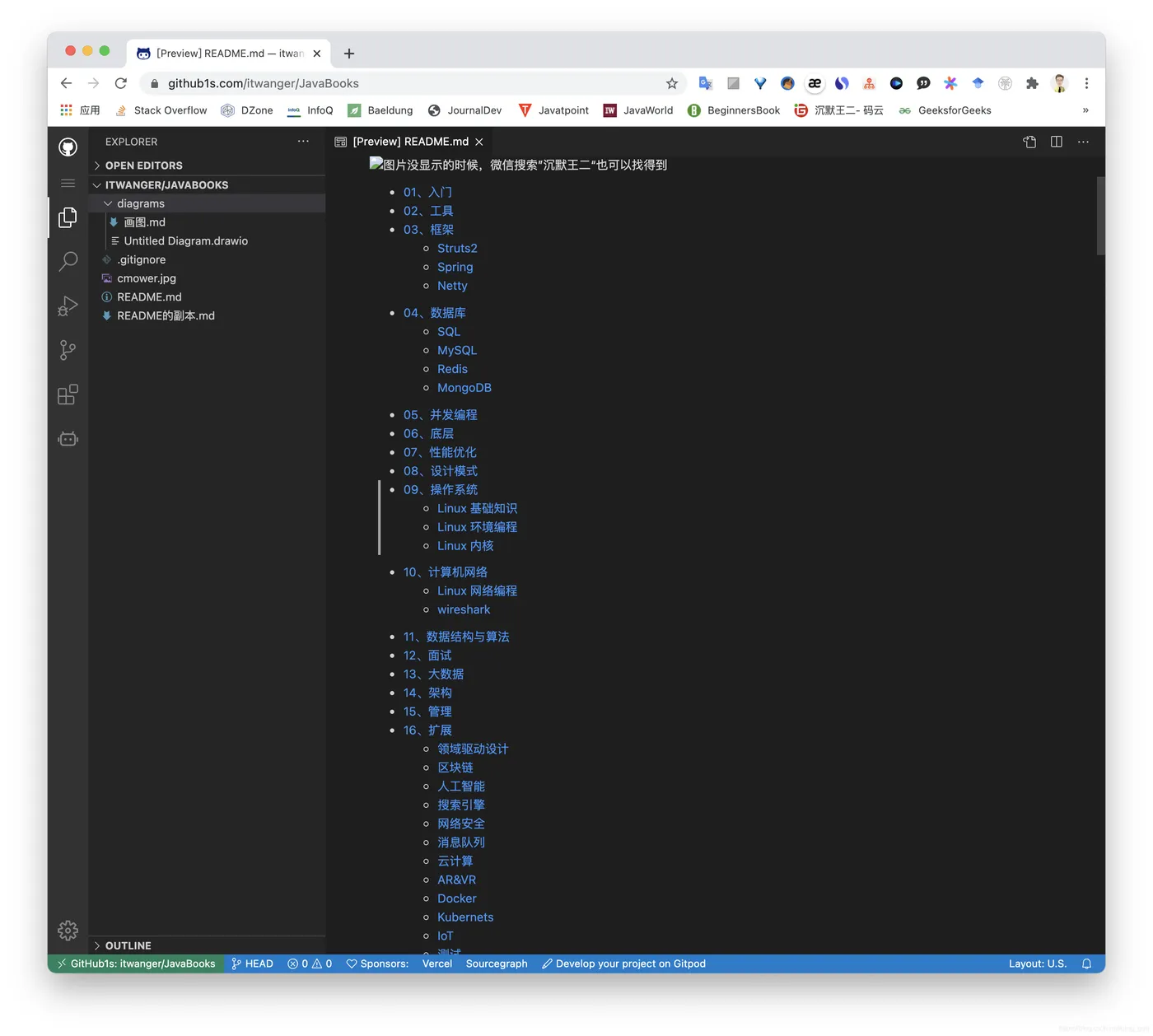
Task: Open the Source Control icon
Action: [68, 351]
